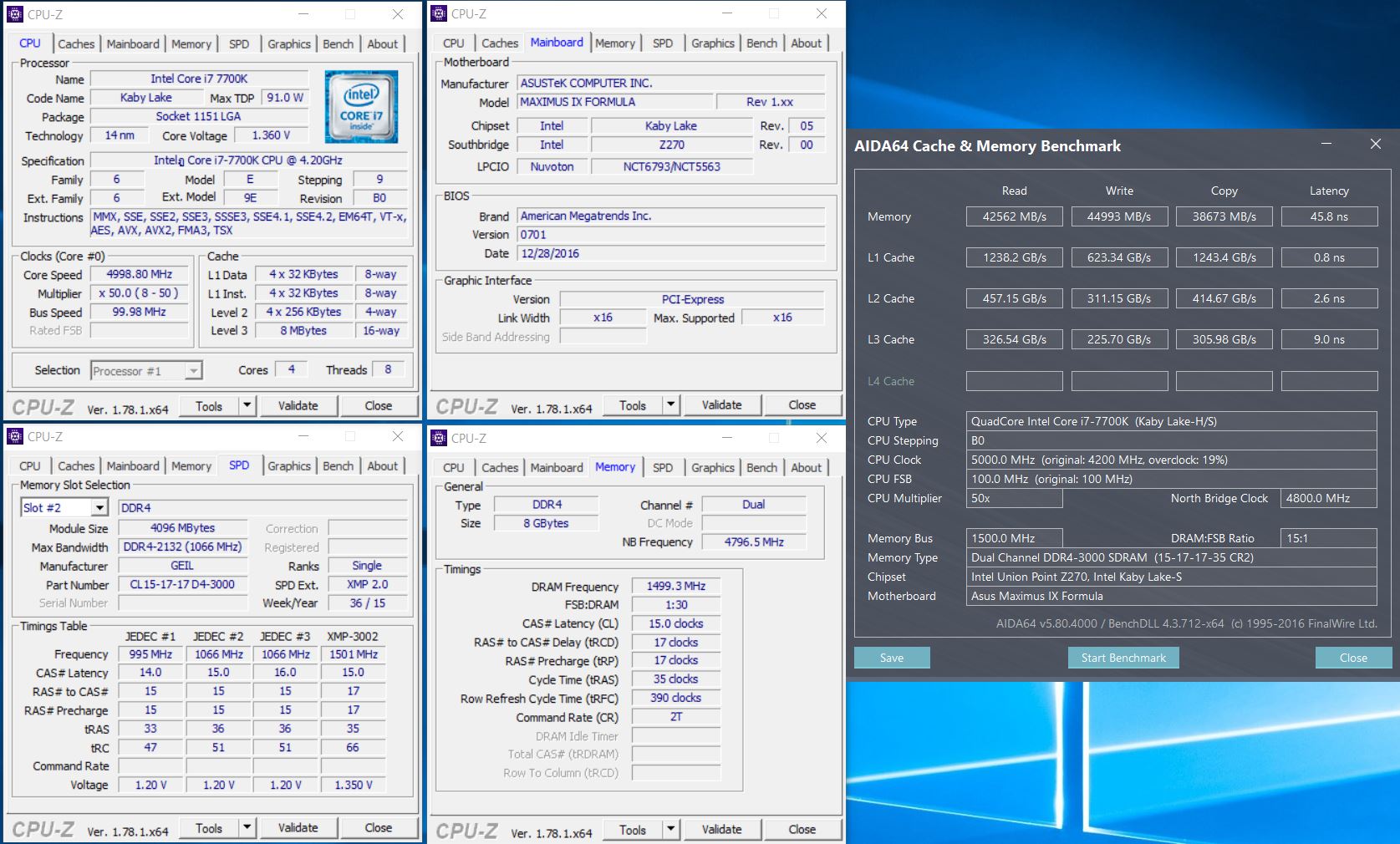1400x844 pixels.
Task: Click the processor name Intel Core i7 7700K
Action: 199,79
